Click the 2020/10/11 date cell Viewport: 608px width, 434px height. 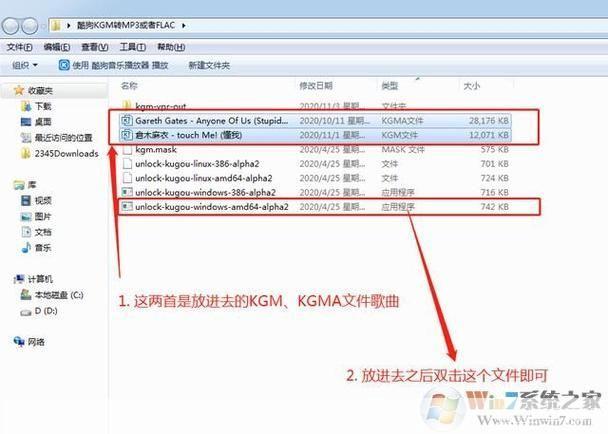click(x=333, y=121)
